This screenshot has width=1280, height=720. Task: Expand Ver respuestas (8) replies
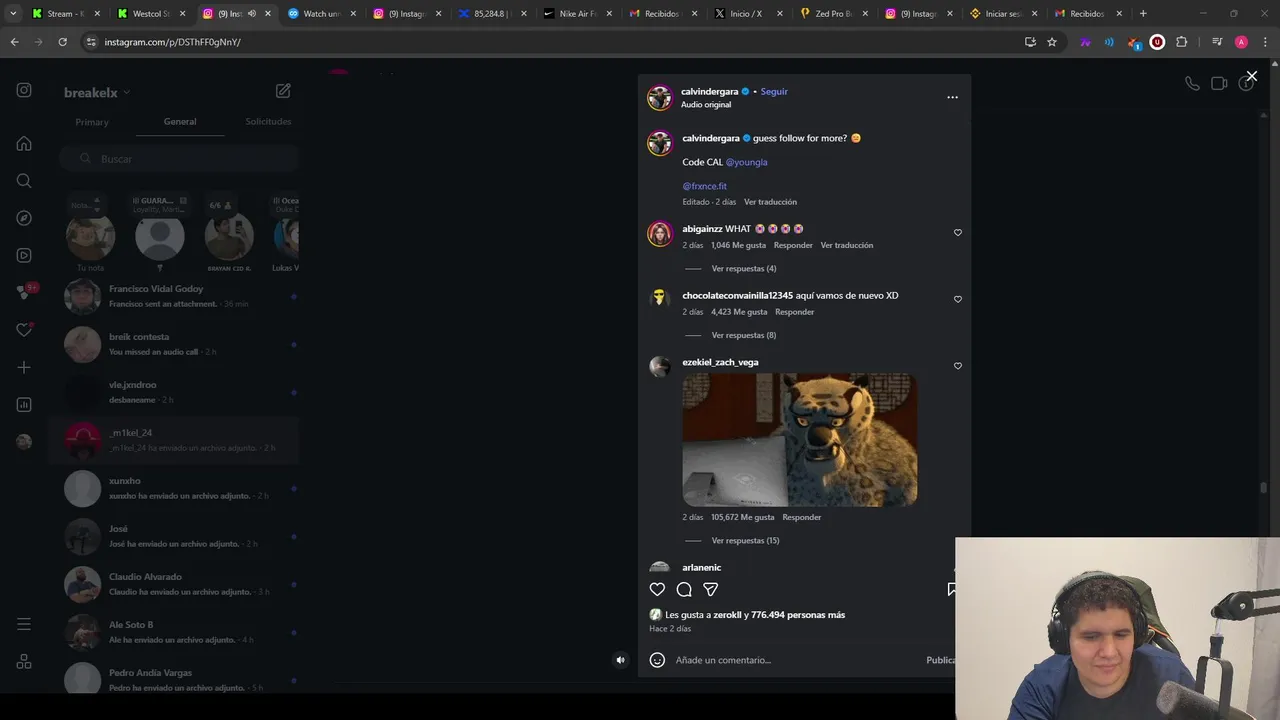[x=743, y=336]
